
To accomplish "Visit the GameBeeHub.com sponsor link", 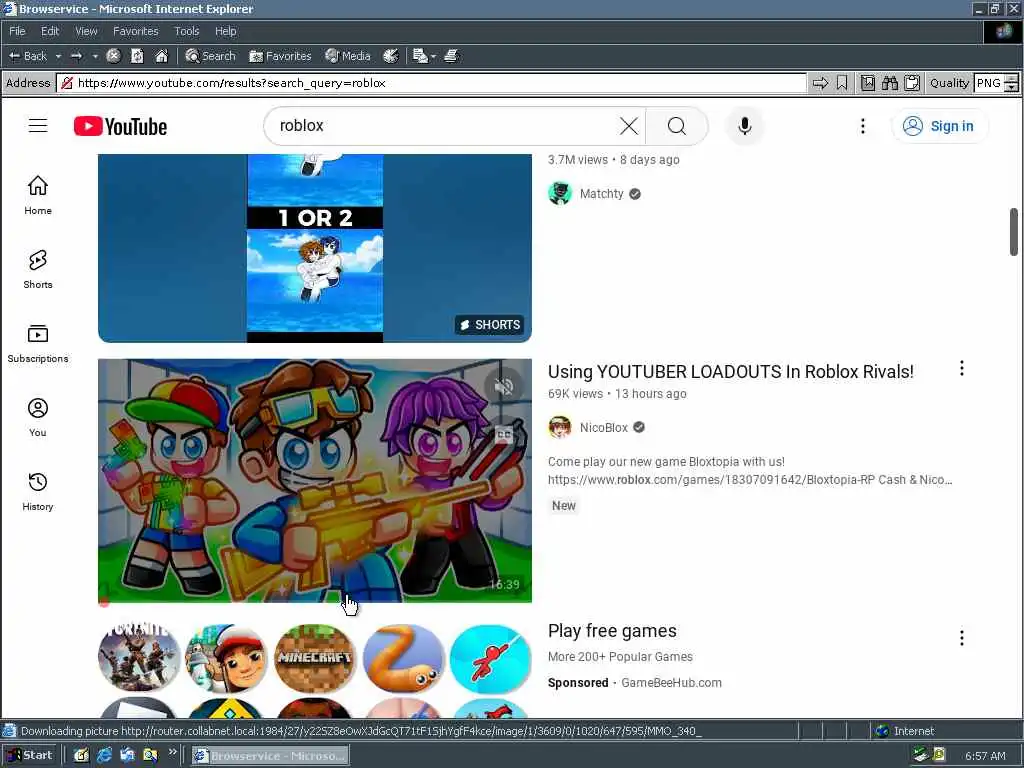I will tap(671, 682).
